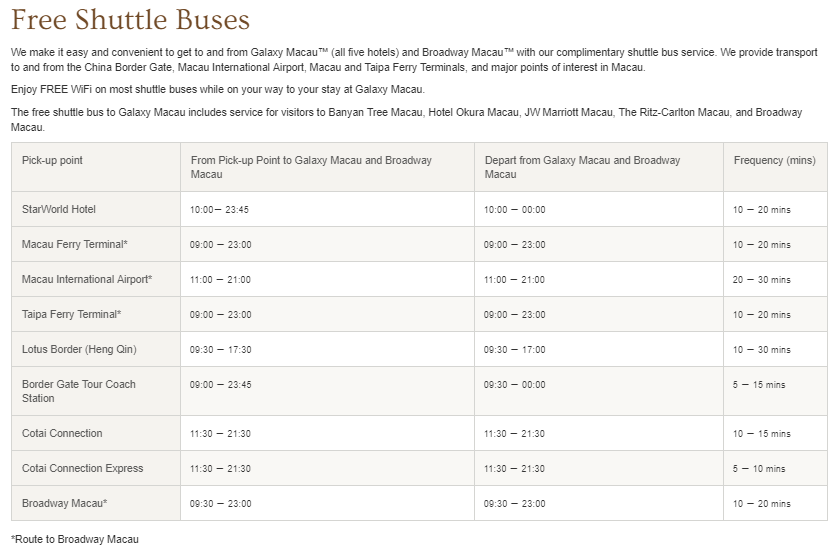Select the 20 – 30 mins airport frequency
This screenshot has height=549, width=840.
tap(761, 280)
